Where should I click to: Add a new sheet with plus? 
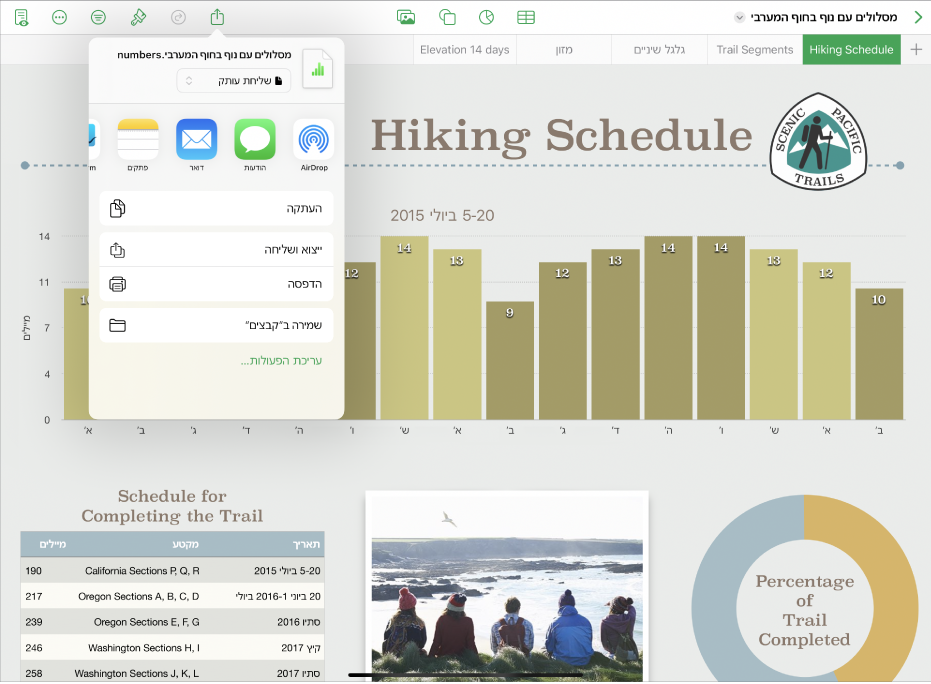pos(916,50)
